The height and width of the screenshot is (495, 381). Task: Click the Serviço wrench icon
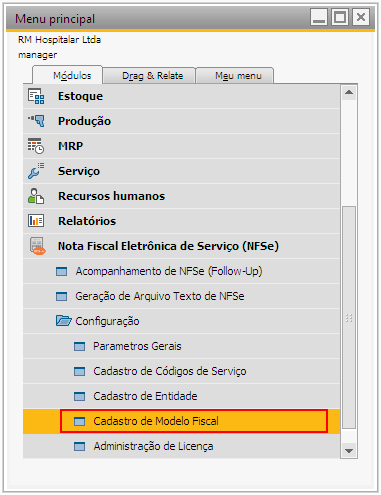[36, 171]
